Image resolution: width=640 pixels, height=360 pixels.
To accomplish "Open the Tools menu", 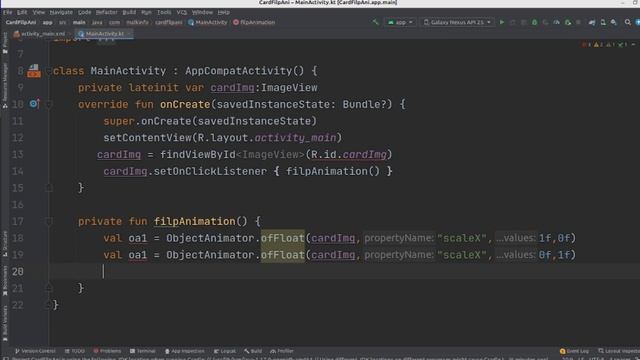I will [x=164, y=12].
